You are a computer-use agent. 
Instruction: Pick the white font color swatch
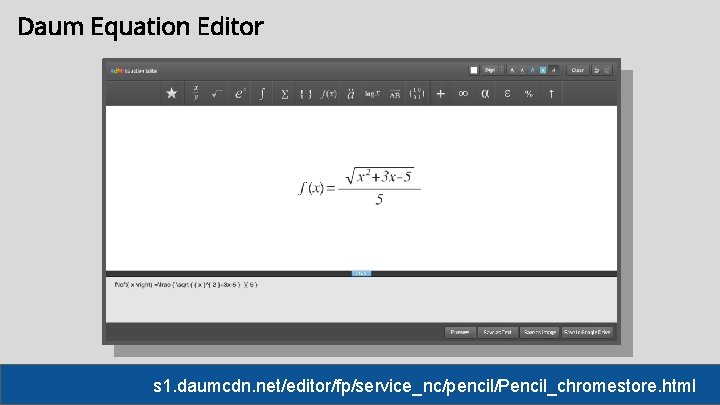(x=473, y=70)
